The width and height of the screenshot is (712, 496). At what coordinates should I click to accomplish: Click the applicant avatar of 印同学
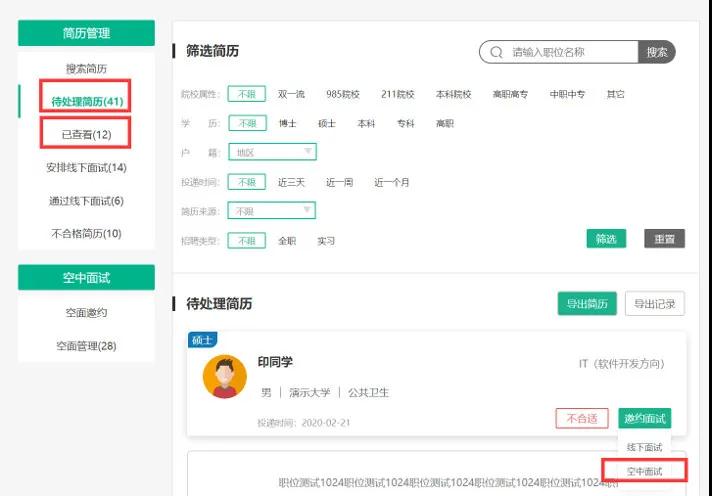click(x=224, y=376)
